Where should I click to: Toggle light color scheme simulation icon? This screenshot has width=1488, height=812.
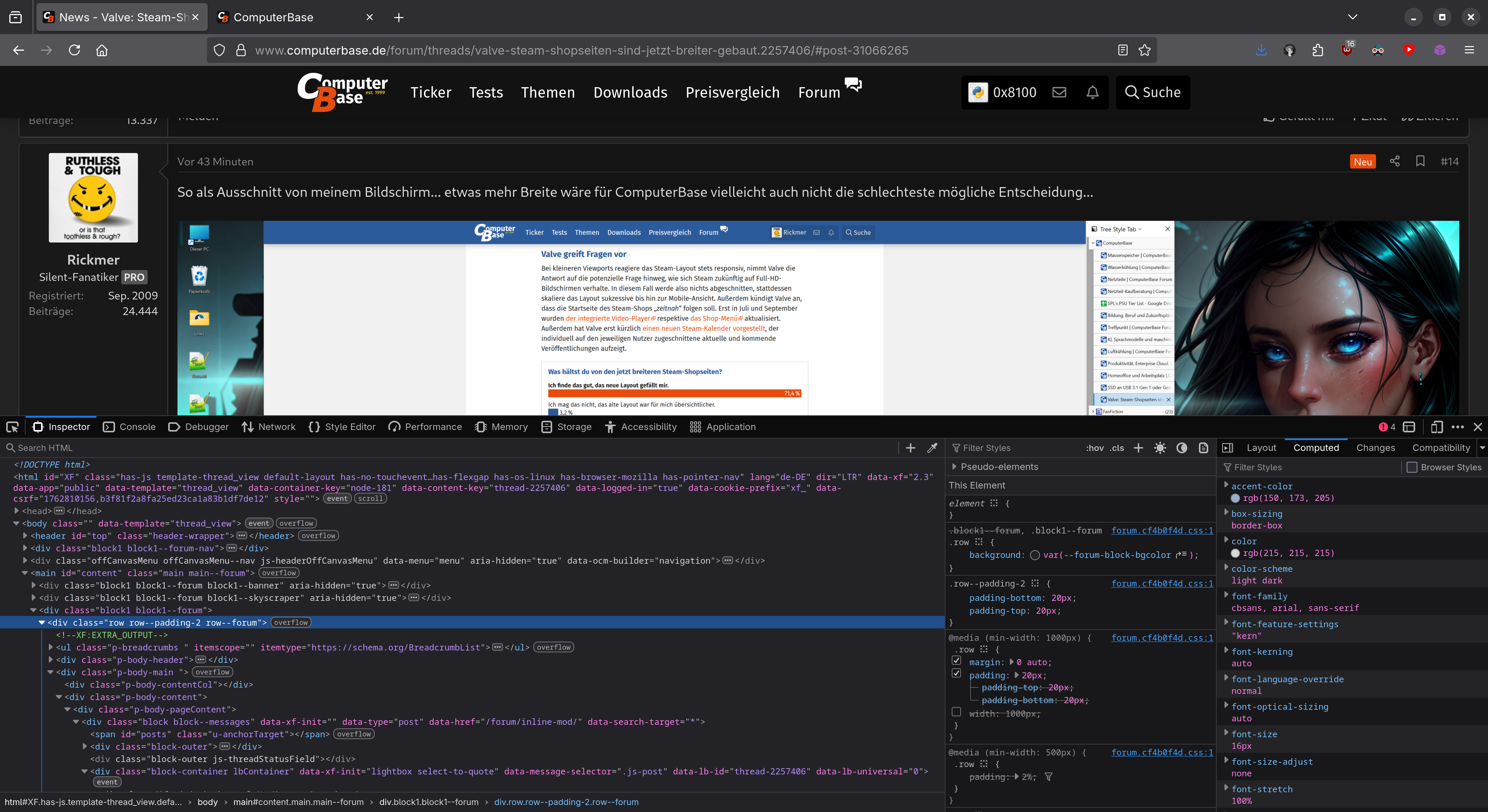click(x=1160, y=447)
